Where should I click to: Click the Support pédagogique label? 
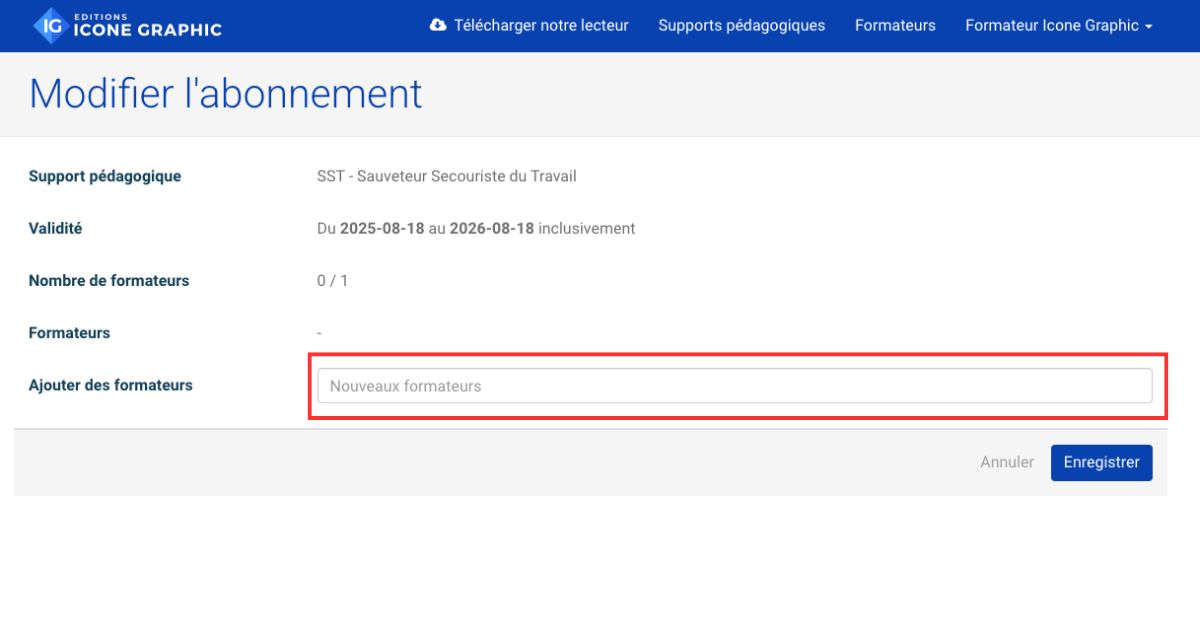coord(105,176)
